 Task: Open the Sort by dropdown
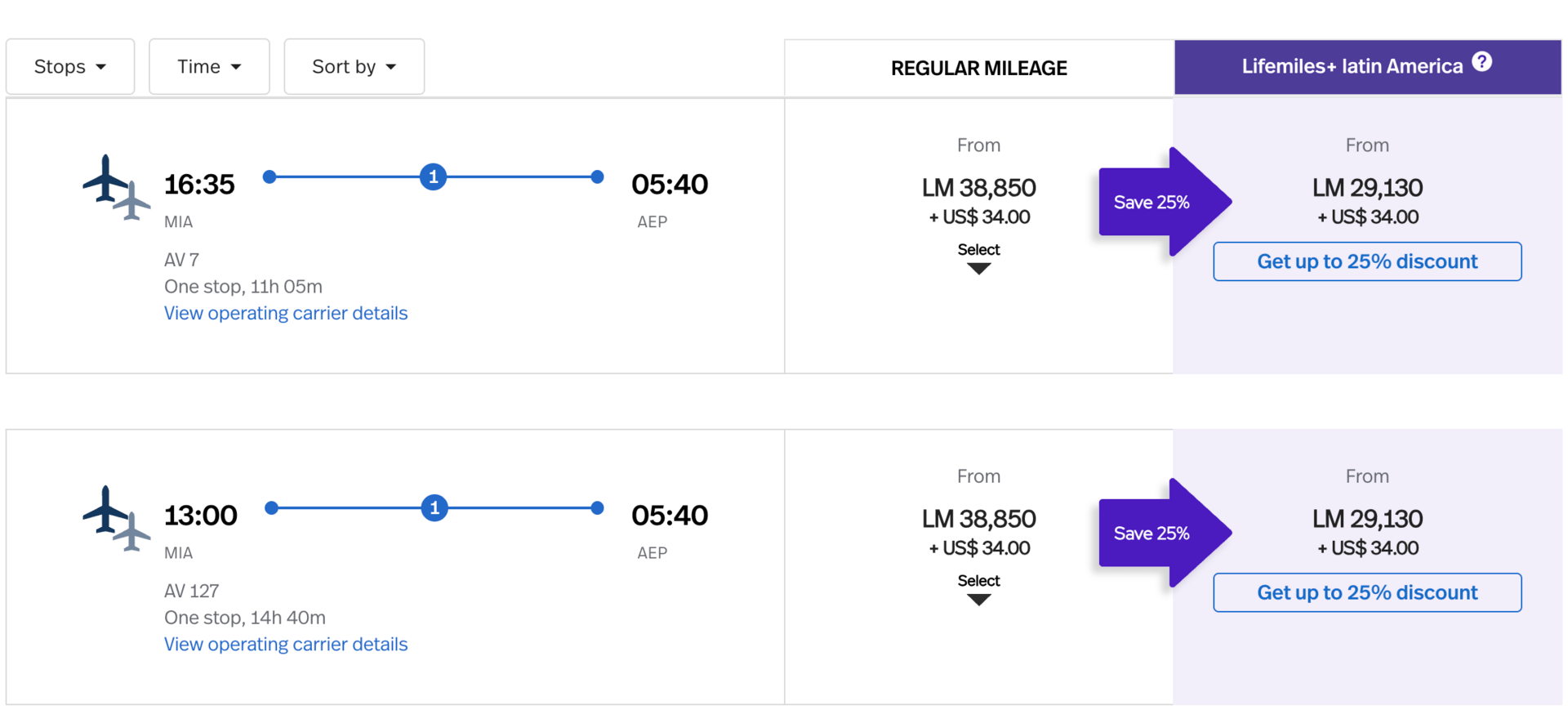click(354, 67)
